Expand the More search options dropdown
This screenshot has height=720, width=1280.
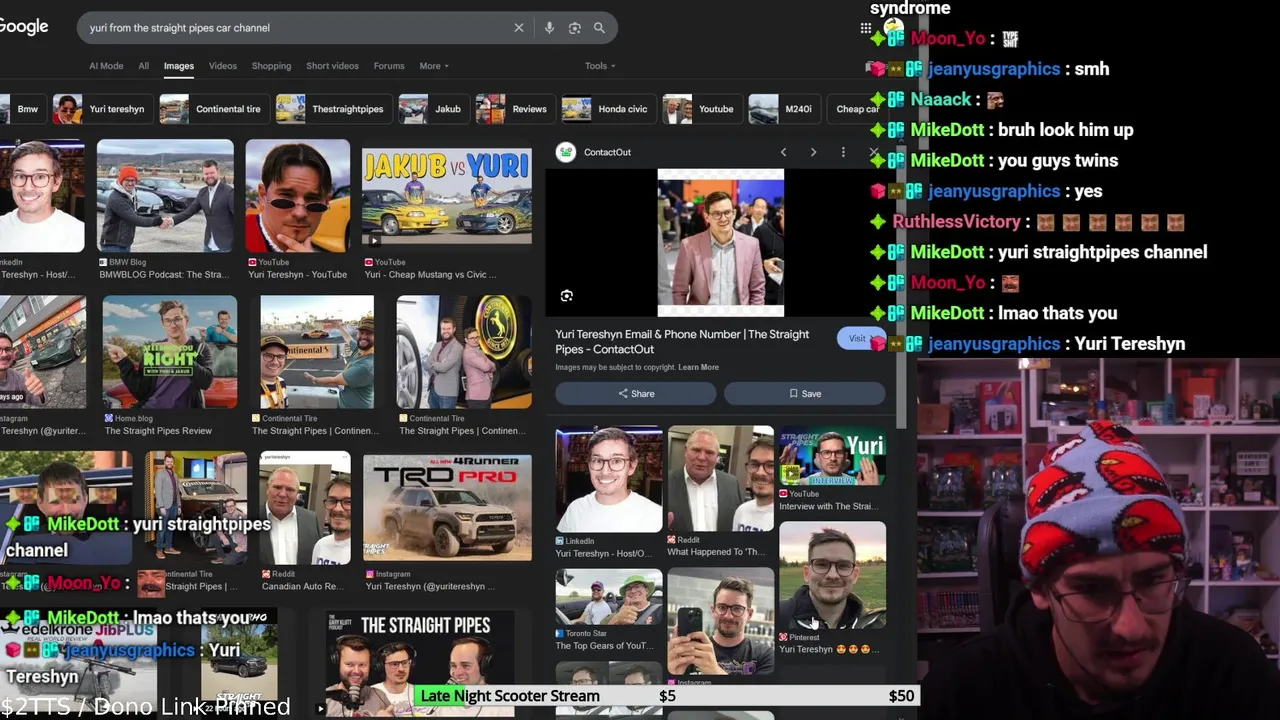[x=434, y=66]
